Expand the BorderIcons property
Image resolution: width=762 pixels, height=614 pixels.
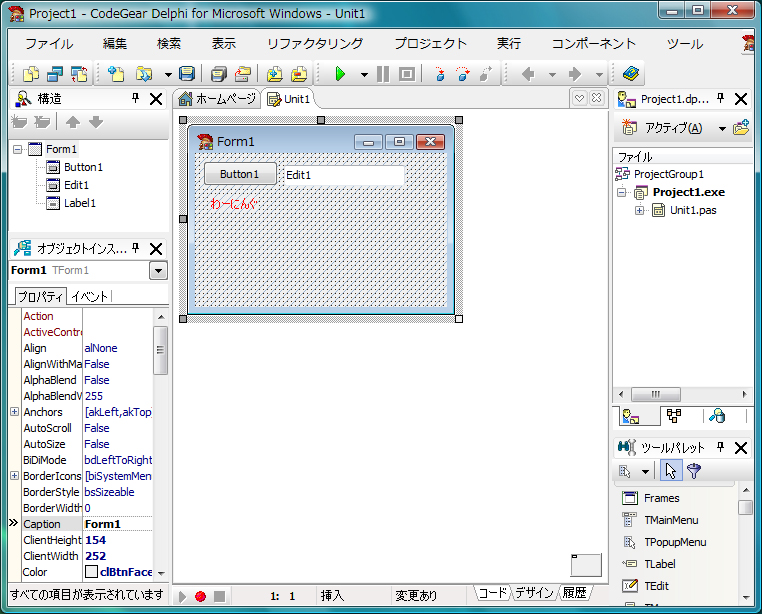[x=15, y=475]
